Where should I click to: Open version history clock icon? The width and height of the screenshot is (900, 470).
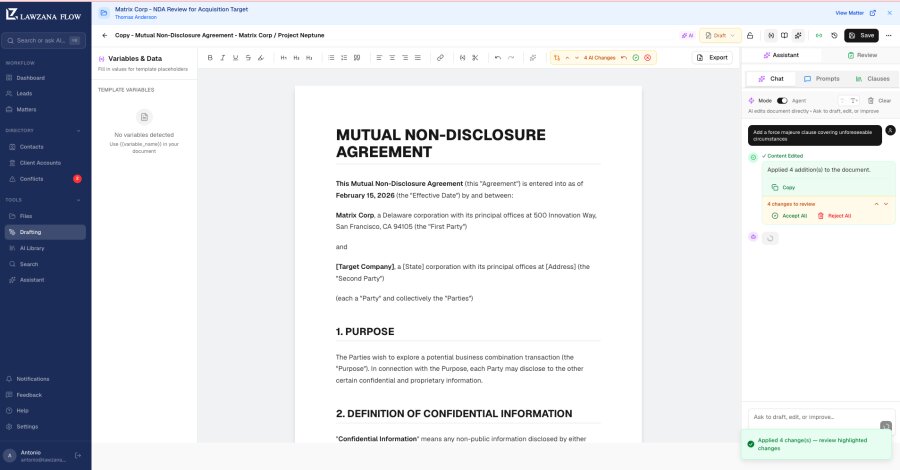click(x=834, y=35)
